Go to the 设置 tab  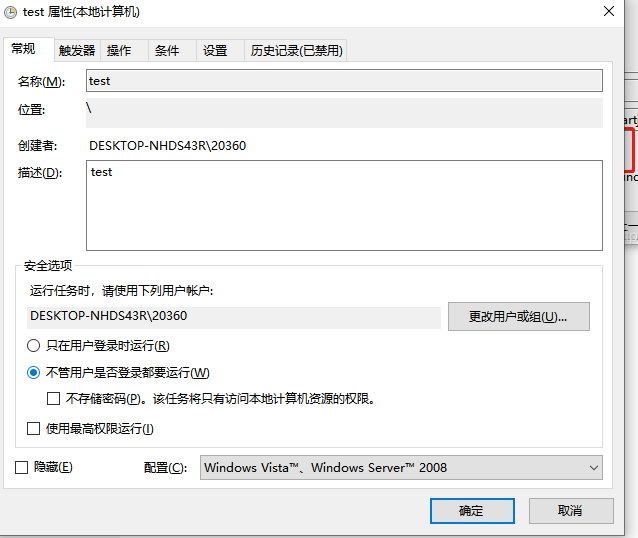220,50
